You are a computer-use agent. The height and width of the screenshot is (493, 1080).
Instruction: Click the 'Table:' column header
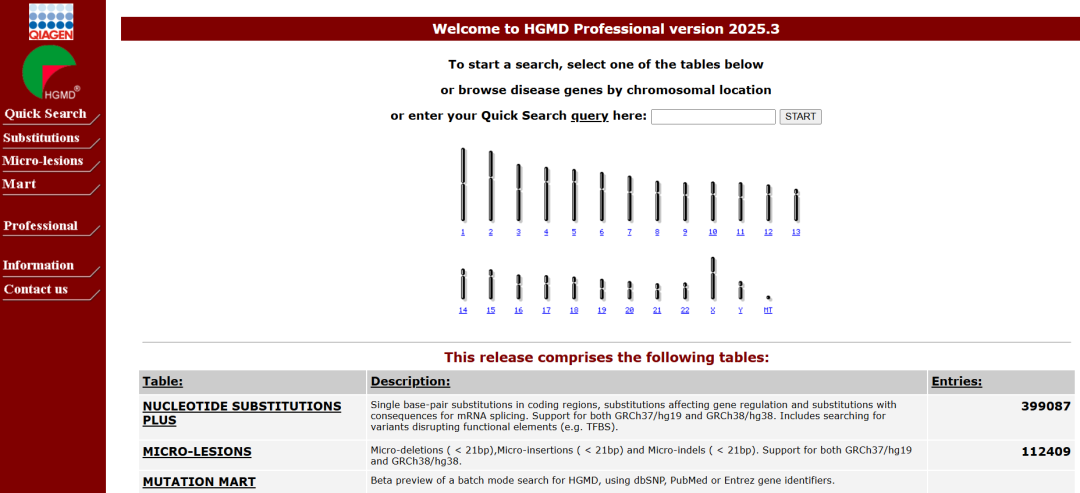tap(163, 381)
